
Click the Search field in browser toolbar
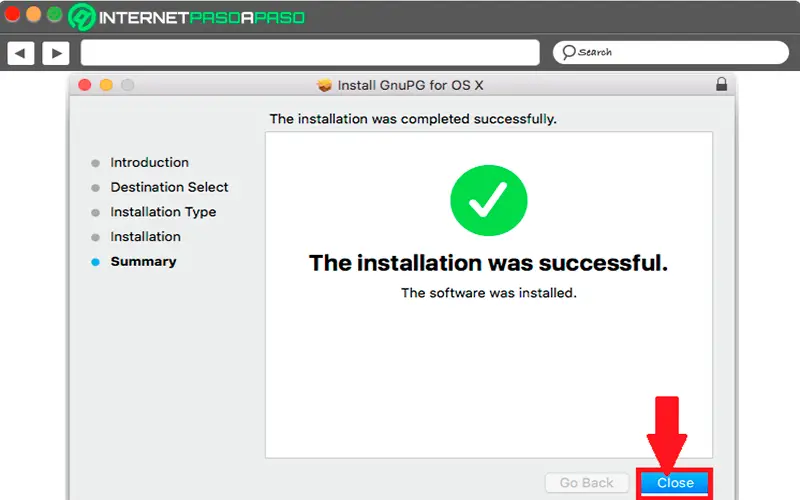point(670,52)
